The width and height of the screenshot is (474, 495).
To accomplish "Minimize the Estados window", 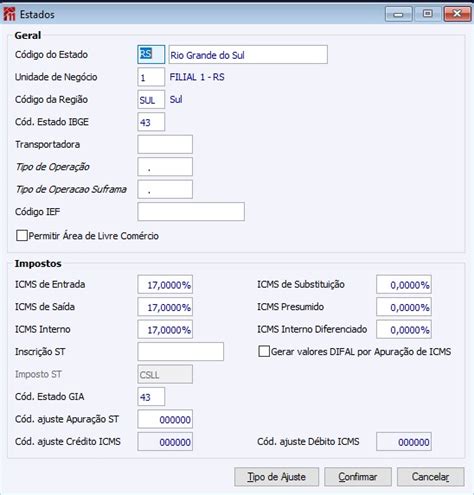I will click(398, 14).
